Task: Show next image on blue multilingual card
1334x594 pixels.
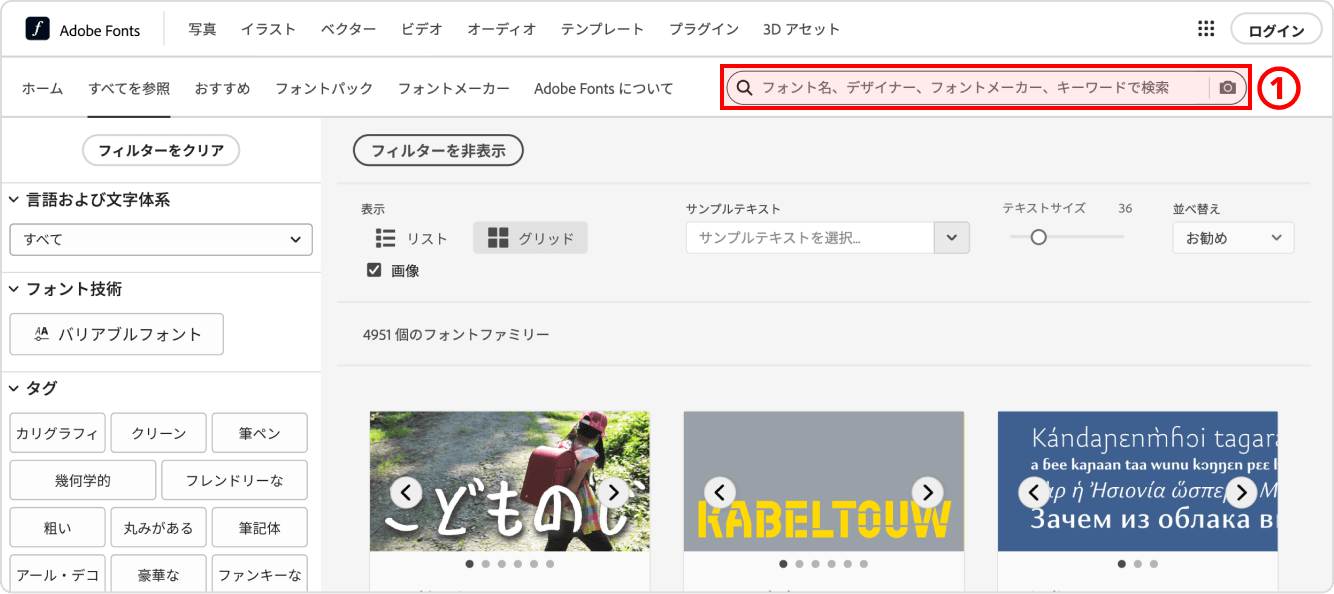Action: (1241, 492)
